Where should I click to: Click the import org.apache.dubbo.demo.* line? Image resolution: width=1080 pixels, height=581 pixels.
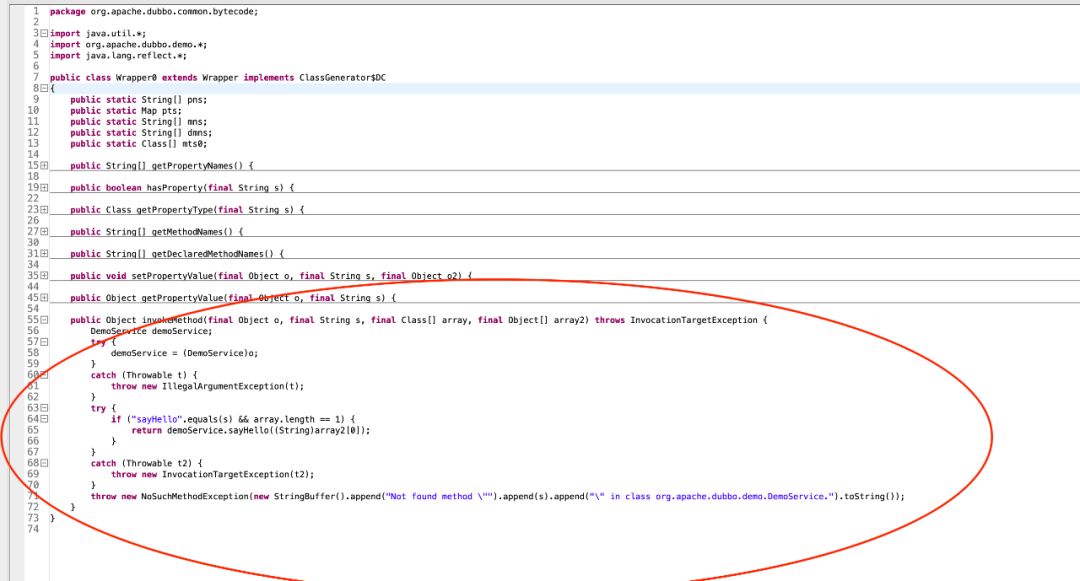point(128,45)
